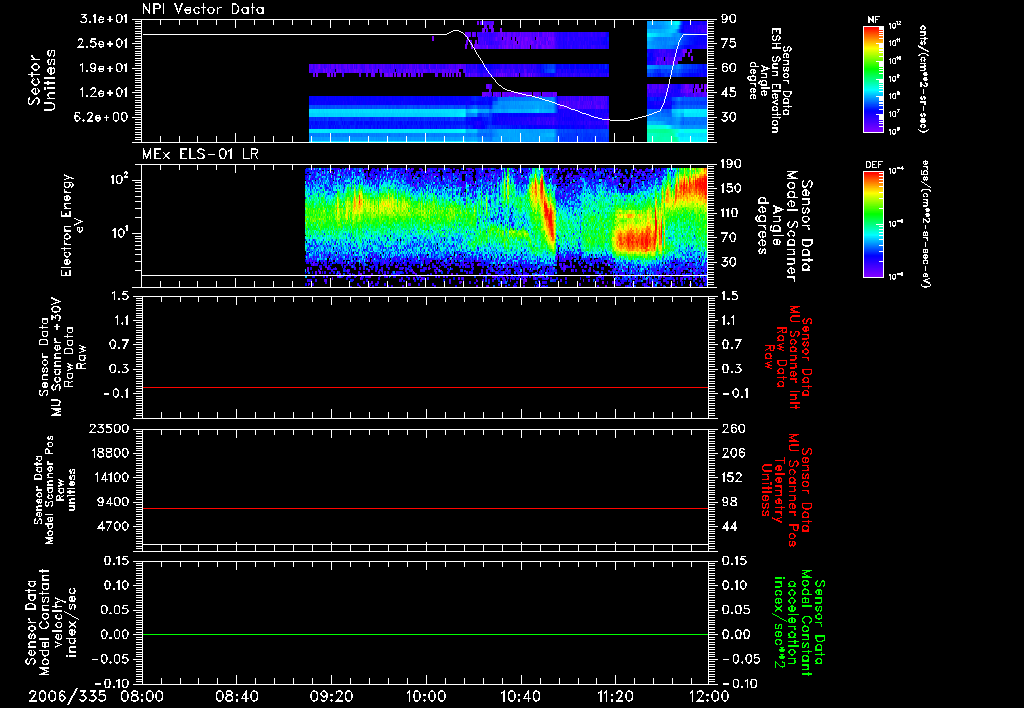The height and width of the screenshot is (708, 1024).
Task: Click the 9400 scanner position tick
Action: tap(112, 502)
